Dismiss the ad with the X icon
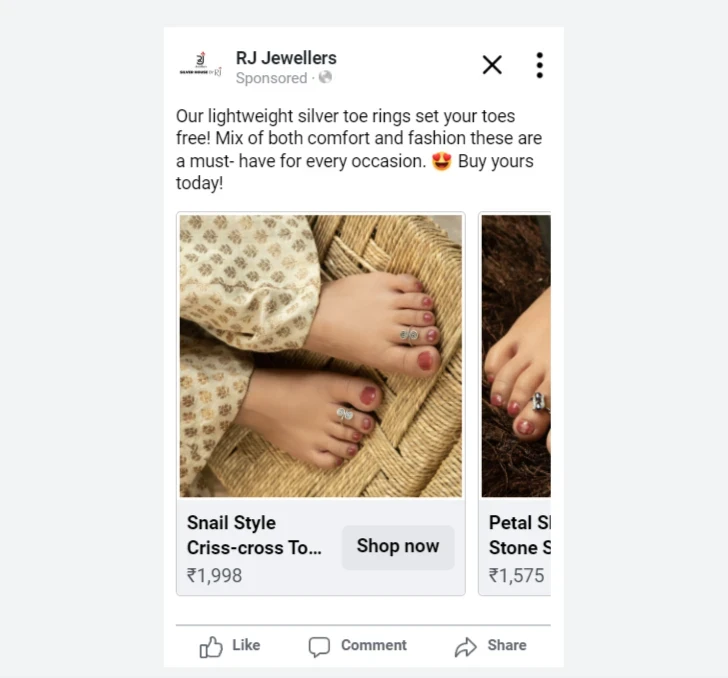 pyautogui.click(x=492, y=65)
